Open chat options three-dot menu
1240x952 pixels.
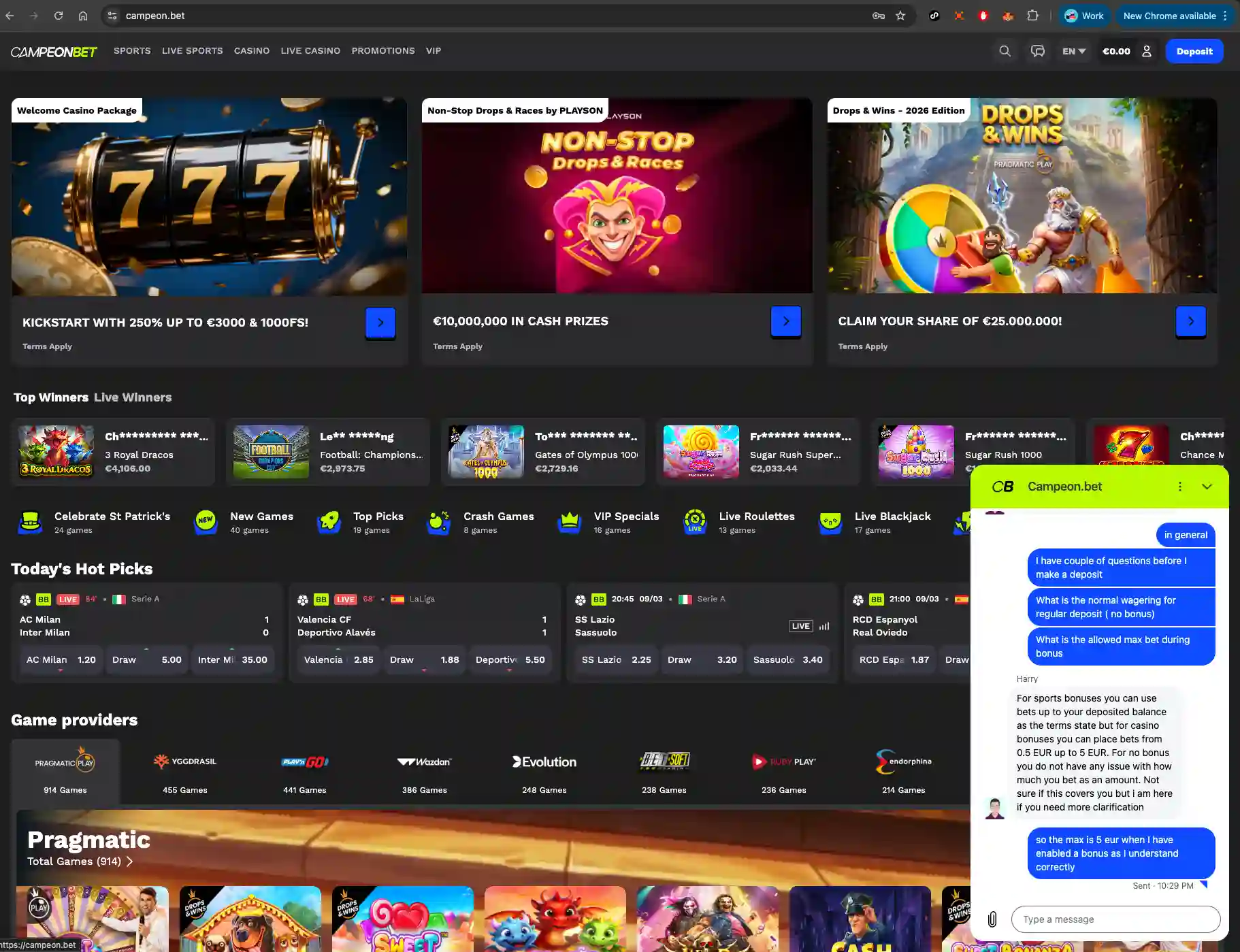1180,487
